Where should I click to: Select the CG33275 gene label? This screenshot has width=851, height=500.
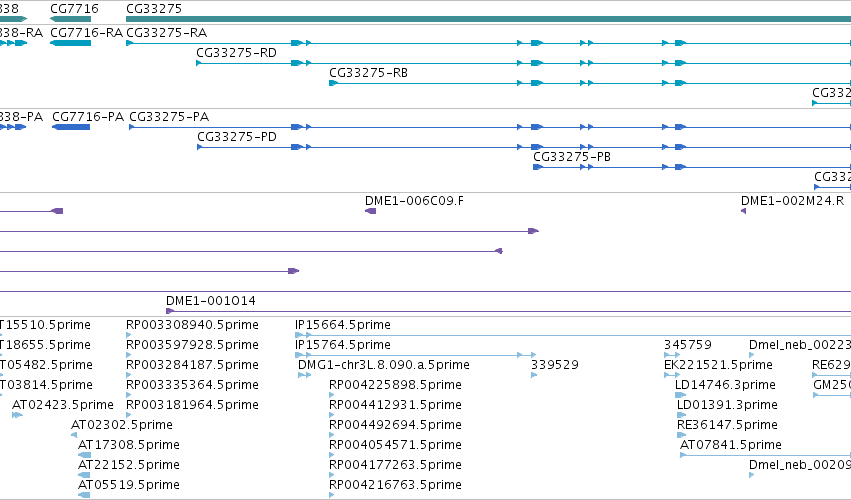click(154, 9)
